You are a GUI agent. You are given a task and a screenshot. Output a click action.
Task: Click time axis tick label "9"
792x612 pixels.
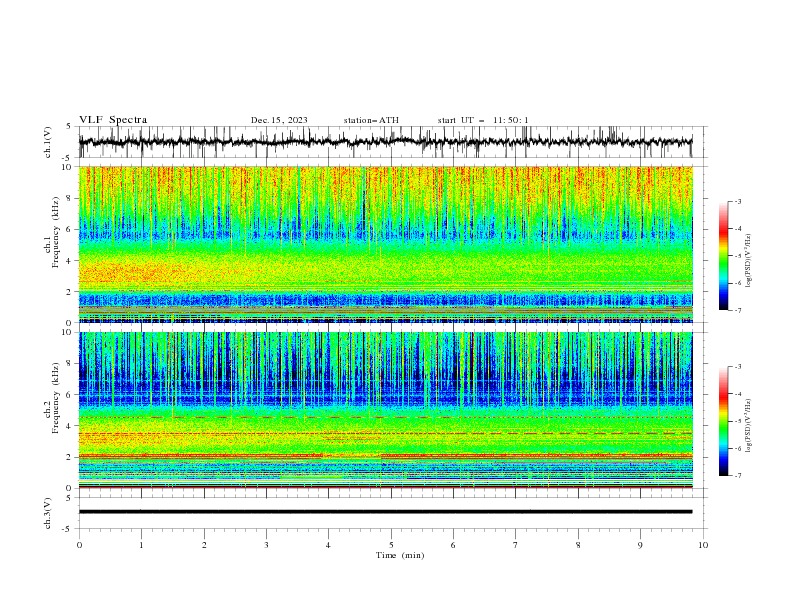coord(640,545)
